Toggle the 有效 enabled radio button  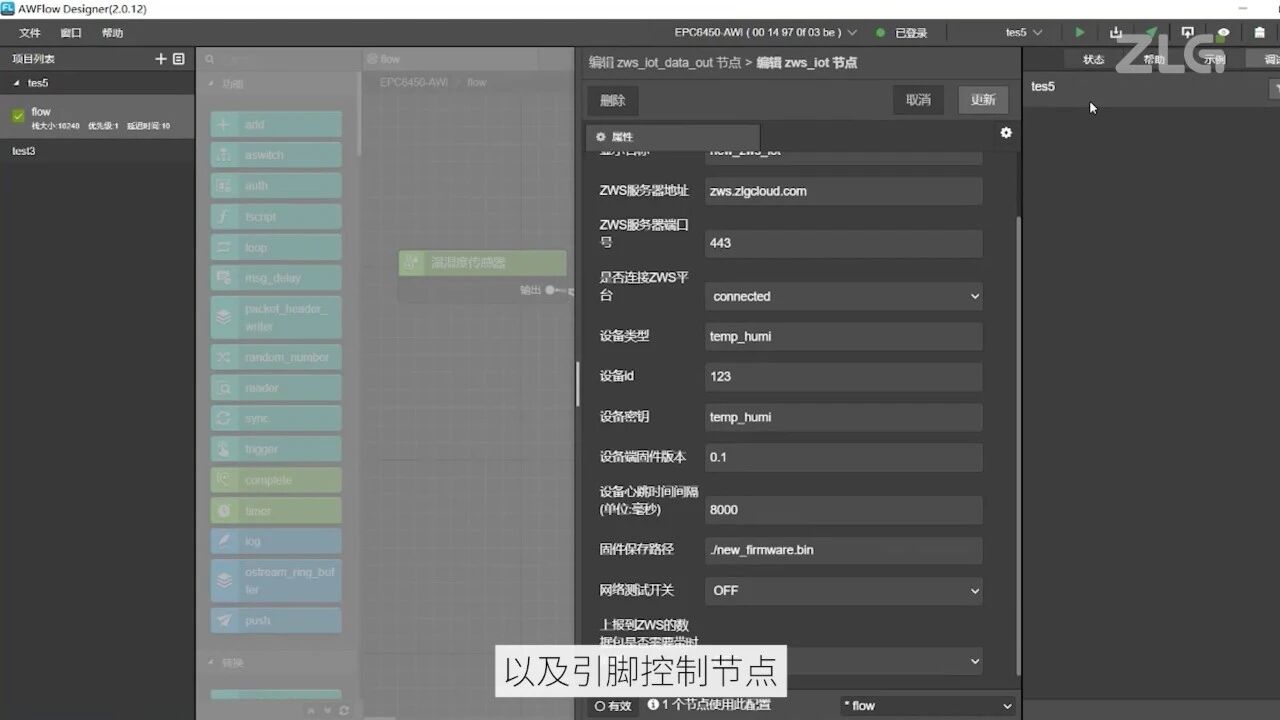[614, 705]
